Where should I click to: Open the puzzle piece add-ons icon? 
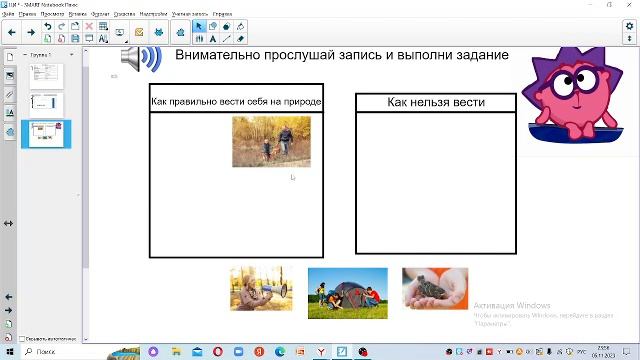pos(180,32)
